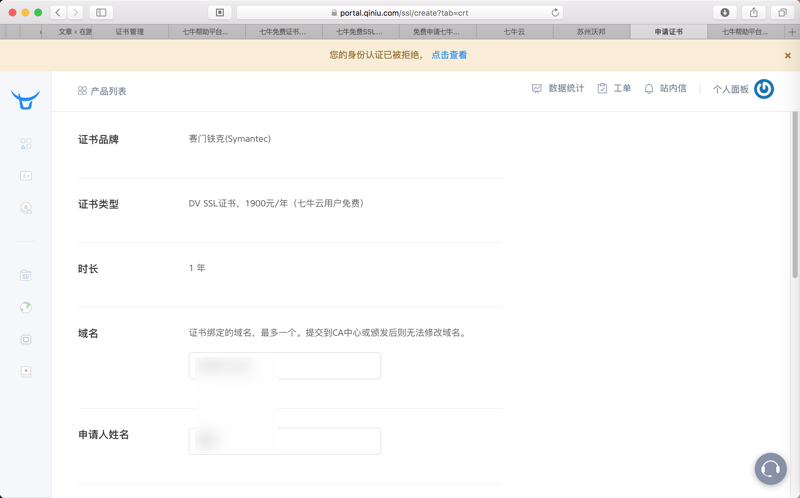Open Safari downloads
Viewport: 800px width, 498px height.
[x=724, y=12]
